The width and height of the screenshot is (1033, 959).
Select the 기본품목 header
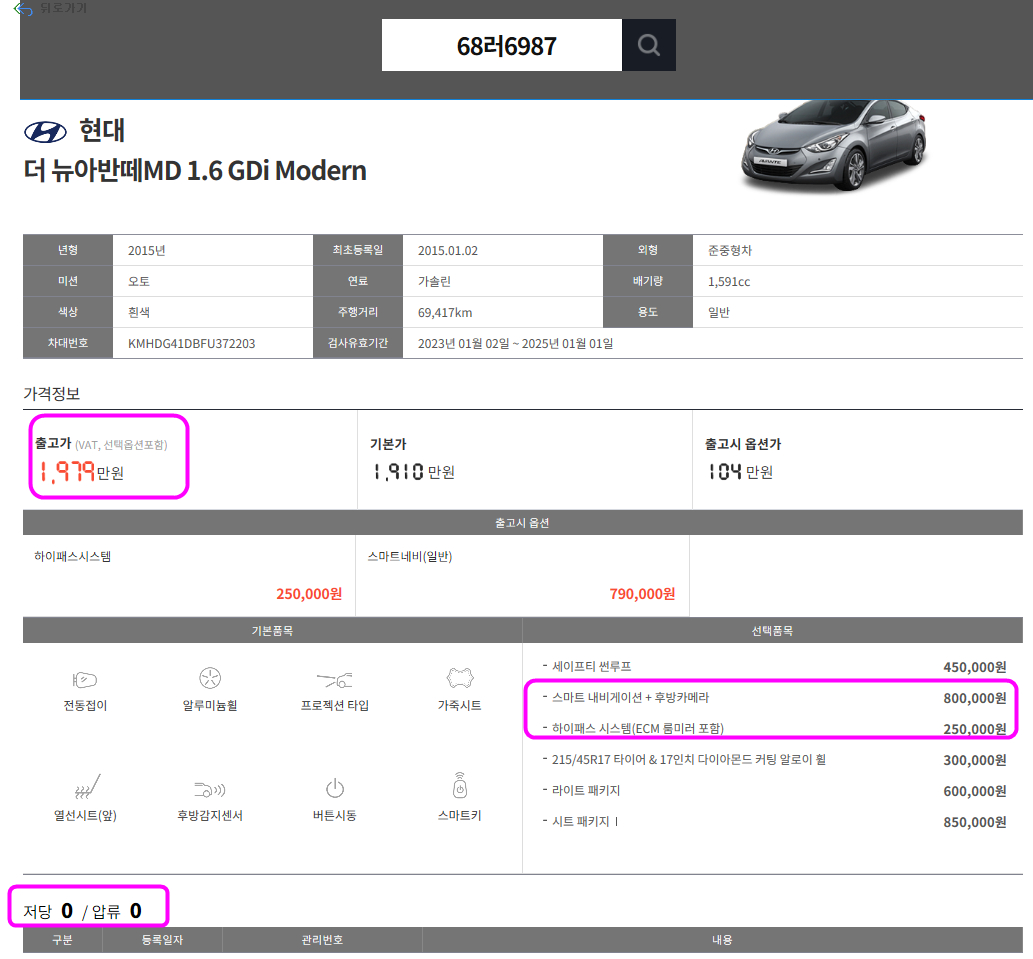tap(272, 630)
